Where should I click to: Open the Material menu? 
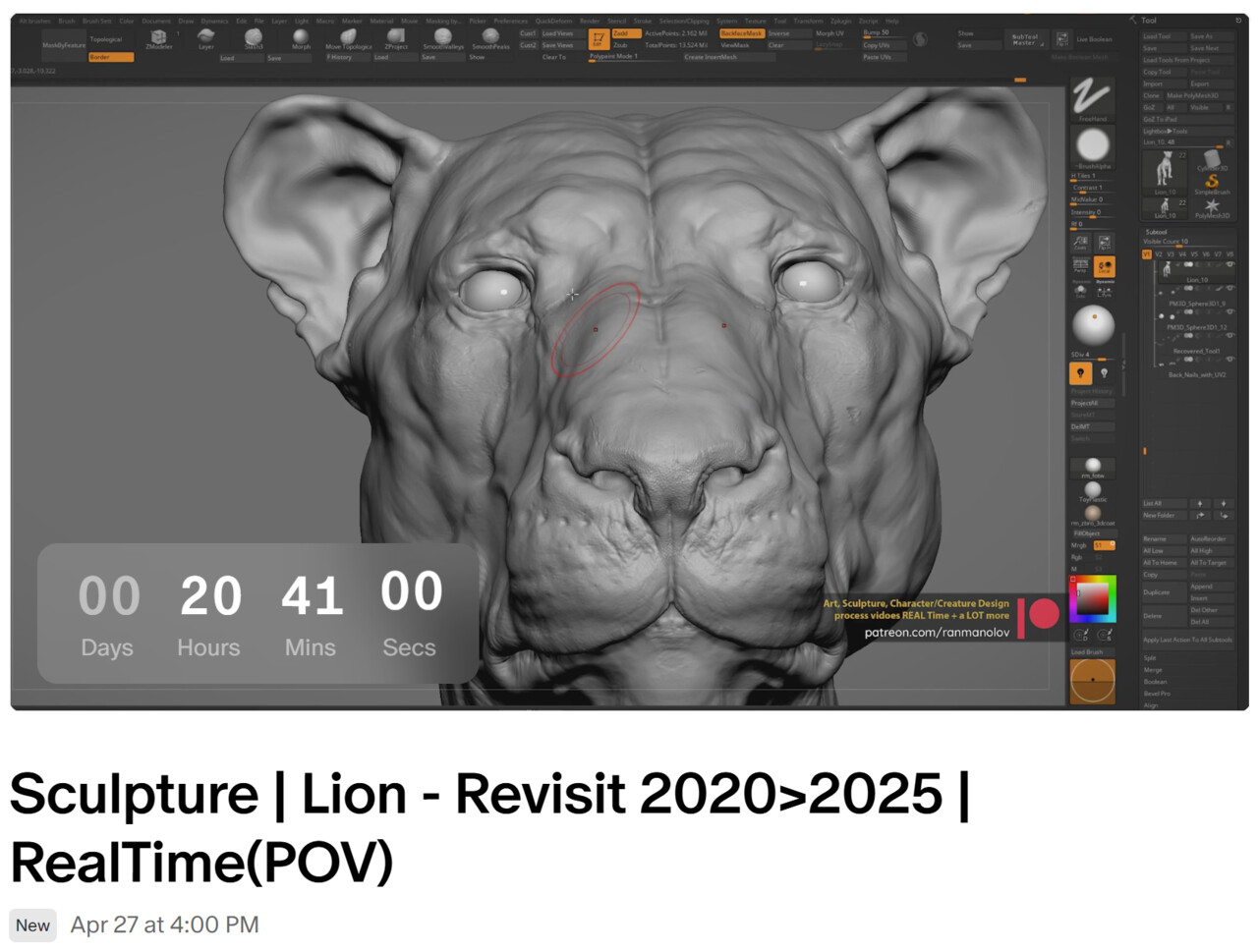tap(381, 21)
